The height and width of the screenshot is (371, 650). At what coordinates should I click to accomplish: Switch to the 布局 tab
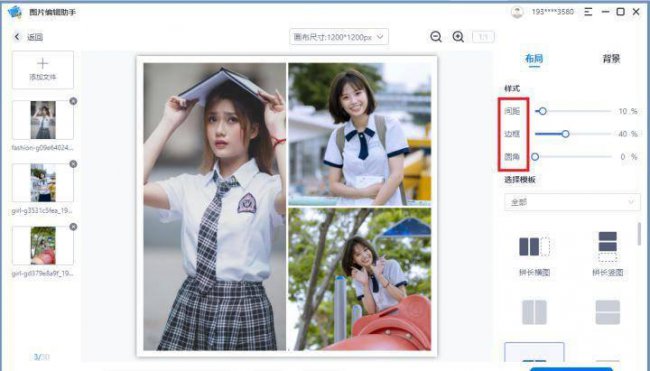(x=534, y=58)
